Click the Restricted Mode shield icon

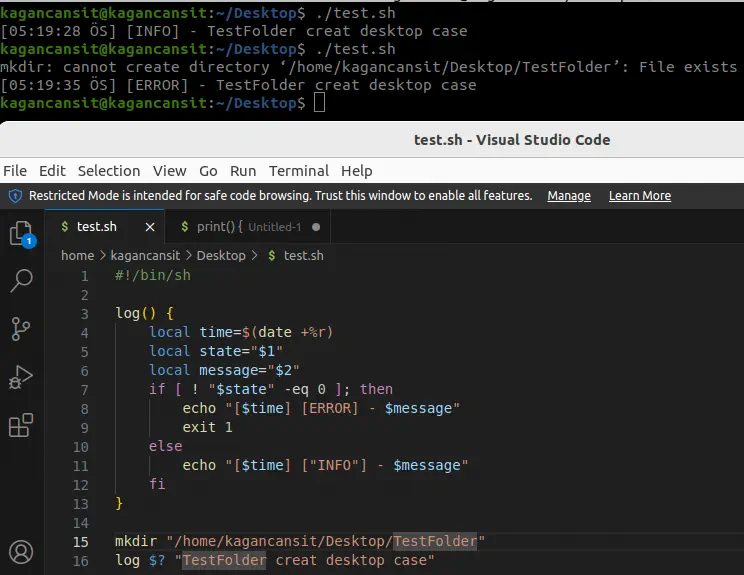[x=15, y=196]
